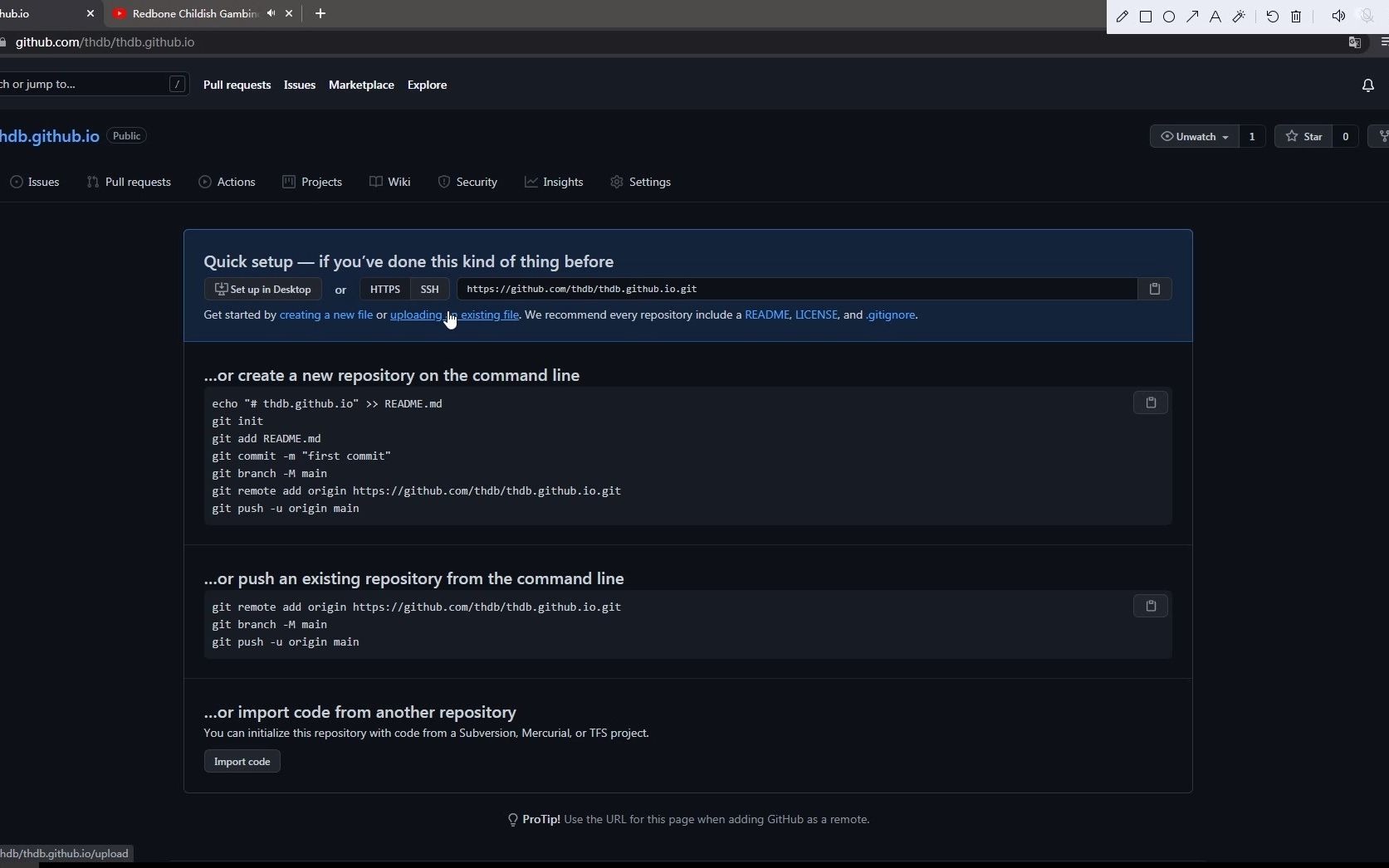Open the repository Actions tab
Image resolution: width=1389 pixels, height=868 pixels.
click(227, 182)
